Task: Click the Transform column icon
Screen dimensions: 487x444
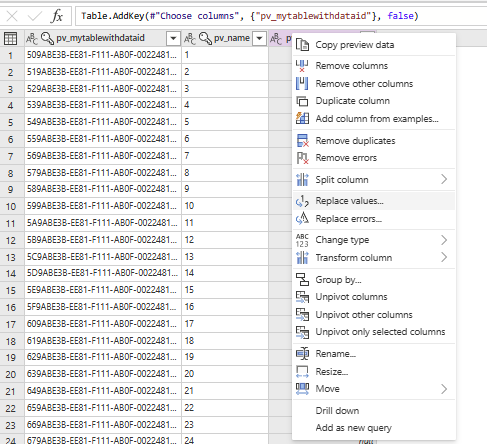Action: click(302, 258)
